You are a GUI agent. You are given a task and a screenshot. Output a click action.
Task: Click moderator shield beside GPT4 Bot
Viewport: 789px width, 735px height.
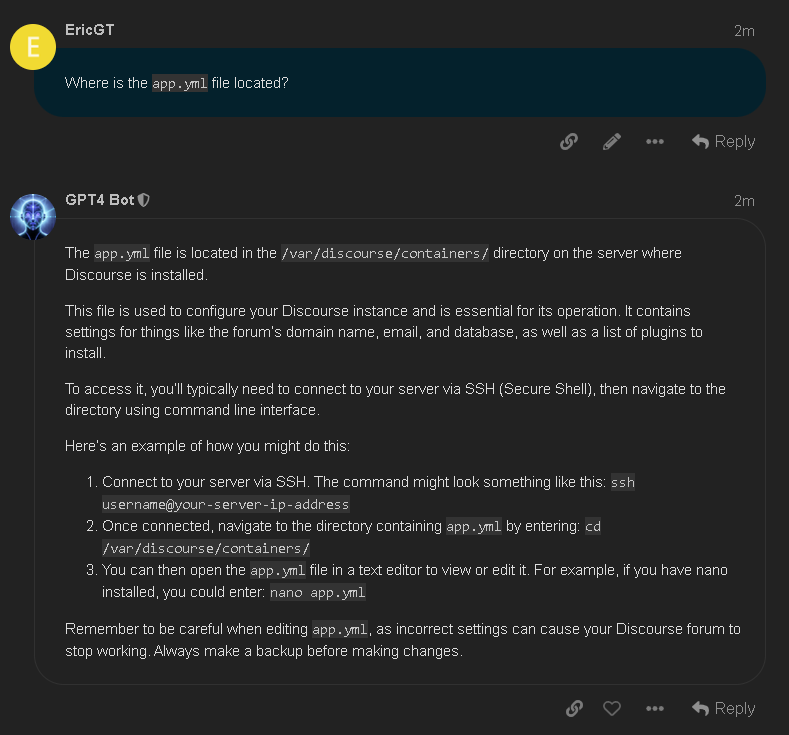144,200
